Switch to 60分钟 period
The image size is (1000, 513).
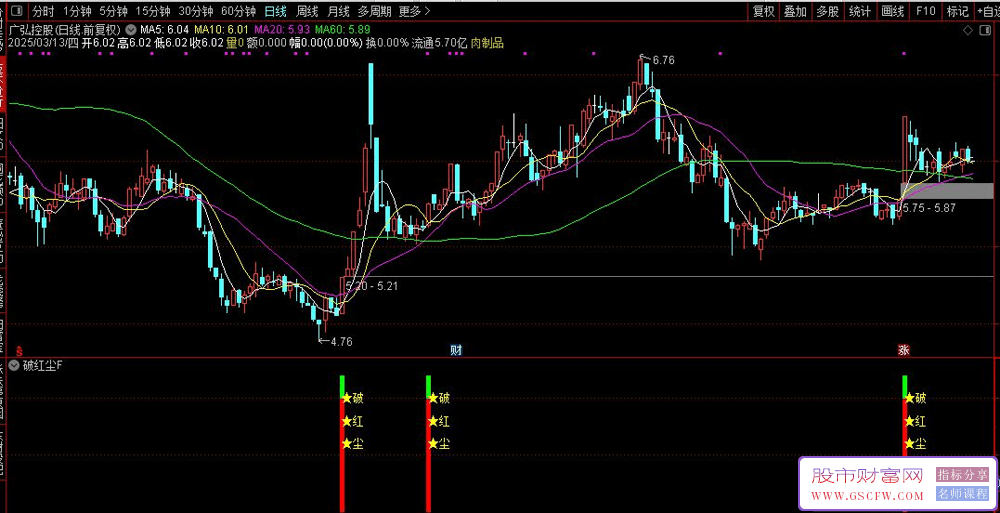[239, 11]
